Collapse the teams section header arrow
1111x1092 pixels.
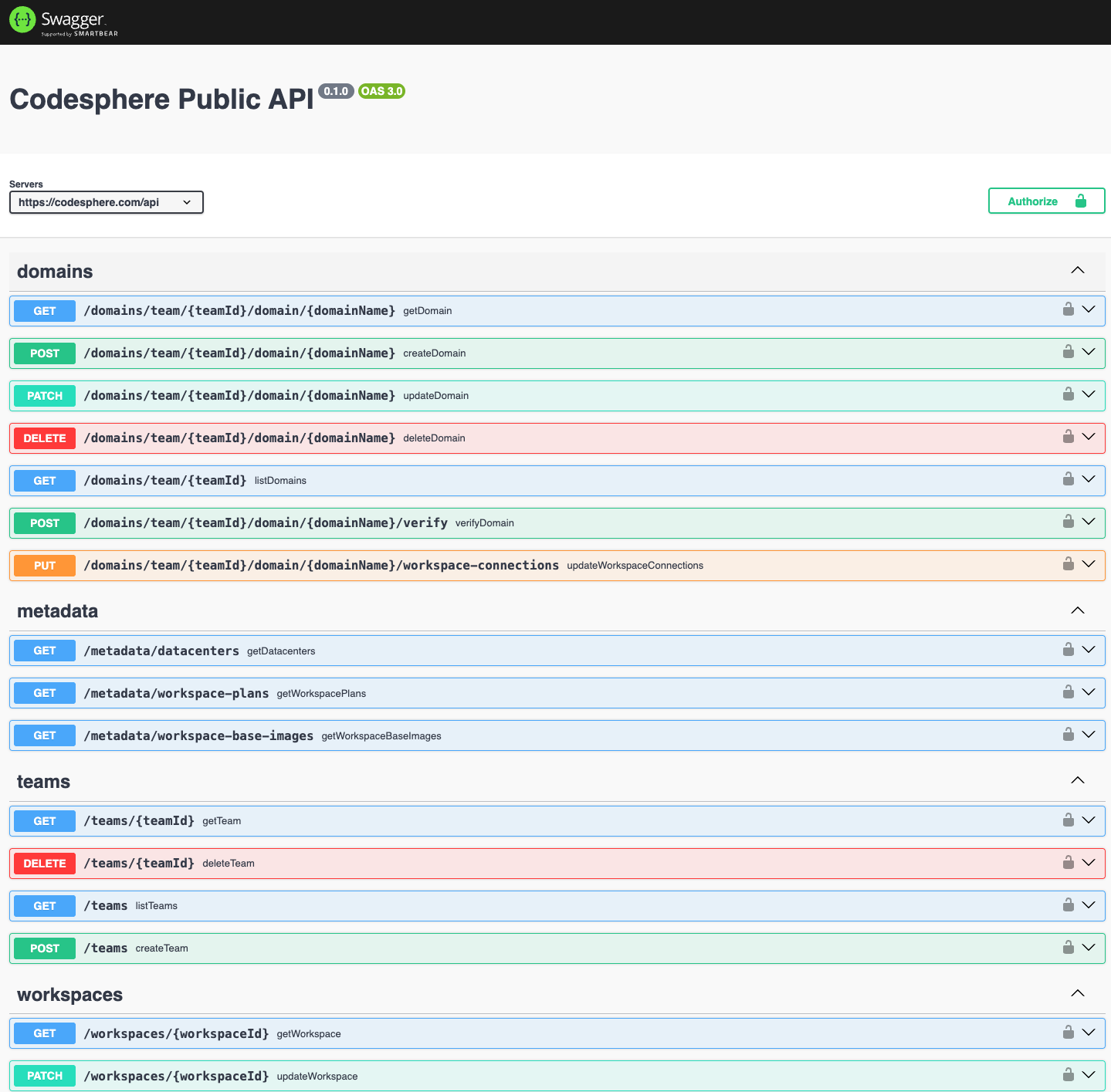point(1077,780)
